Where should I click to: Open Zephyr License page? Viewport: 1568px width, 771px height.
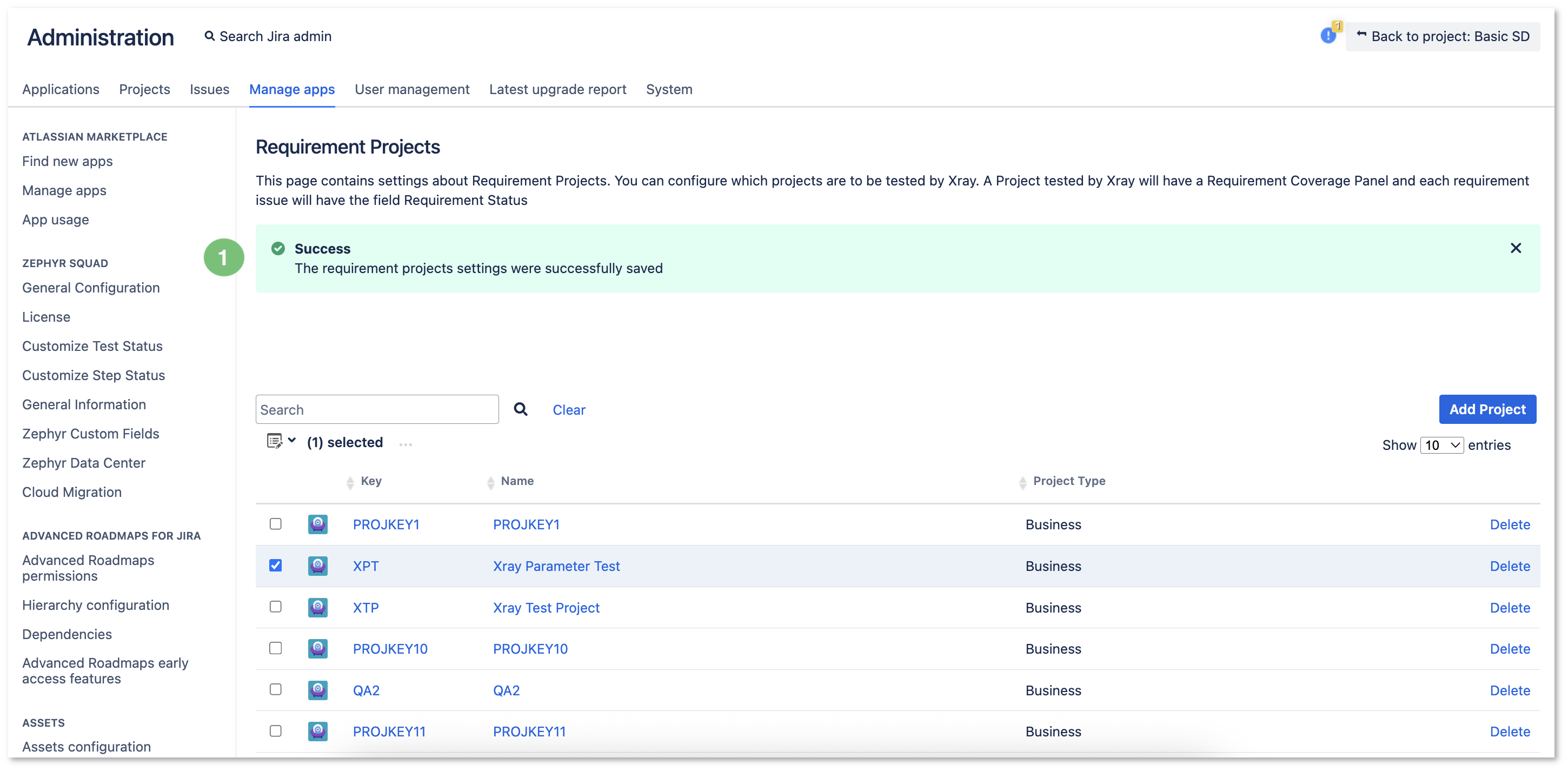(45, 316)
